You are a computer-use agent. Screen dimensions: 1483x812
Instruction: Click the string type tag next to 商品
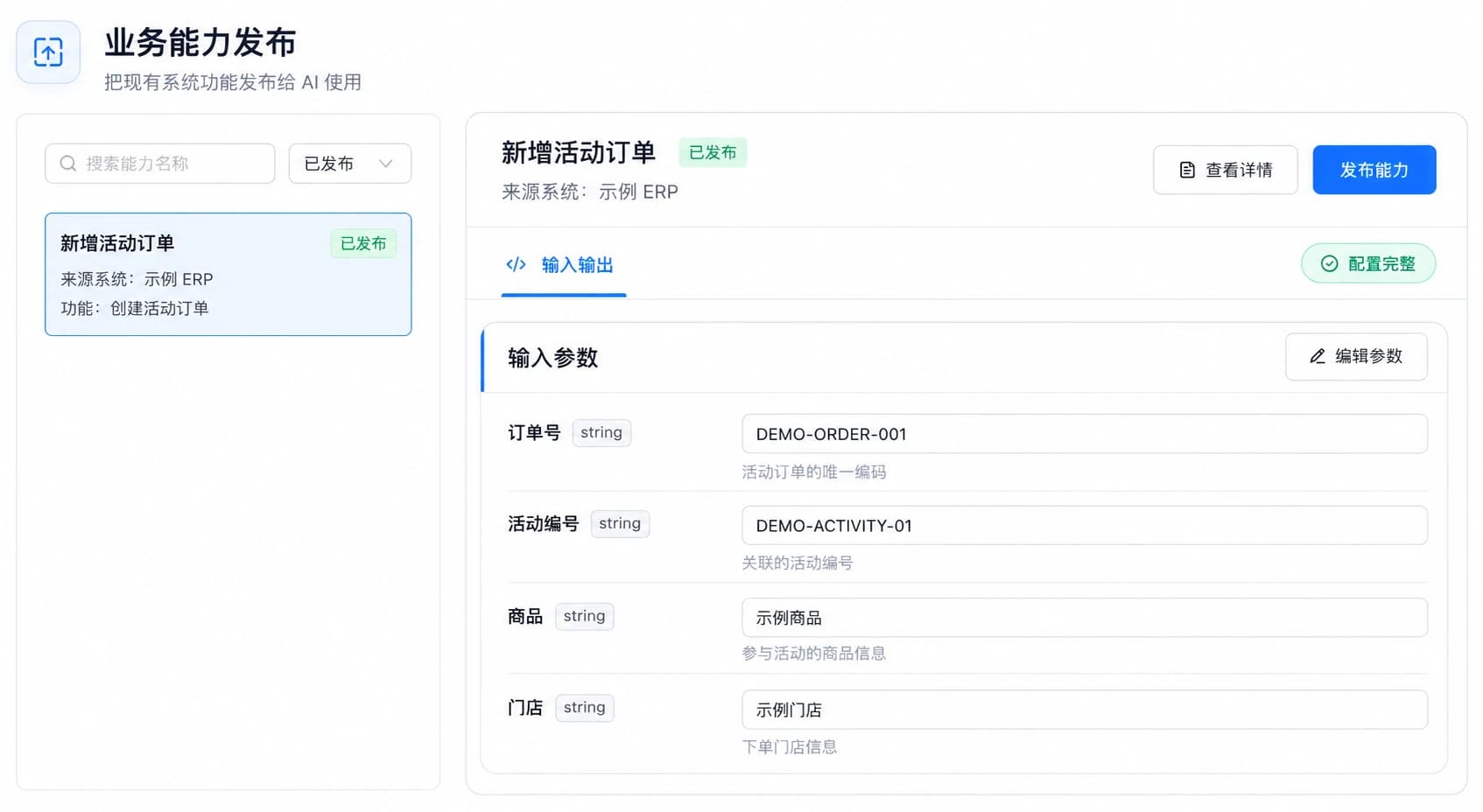pos(585,616)
